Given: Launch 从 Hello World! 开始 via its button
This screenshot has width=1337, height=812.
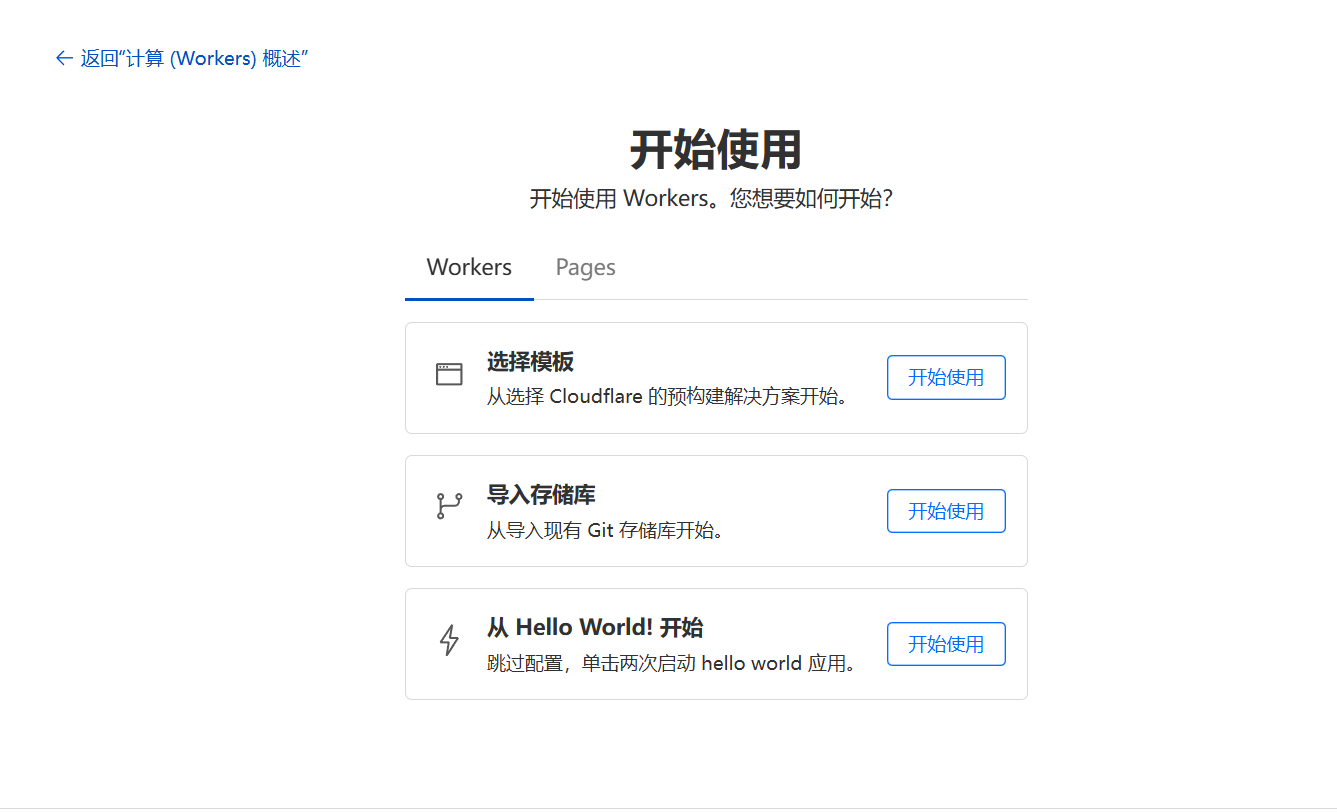Looking at the screenshot, I should (x=946, y=644).
